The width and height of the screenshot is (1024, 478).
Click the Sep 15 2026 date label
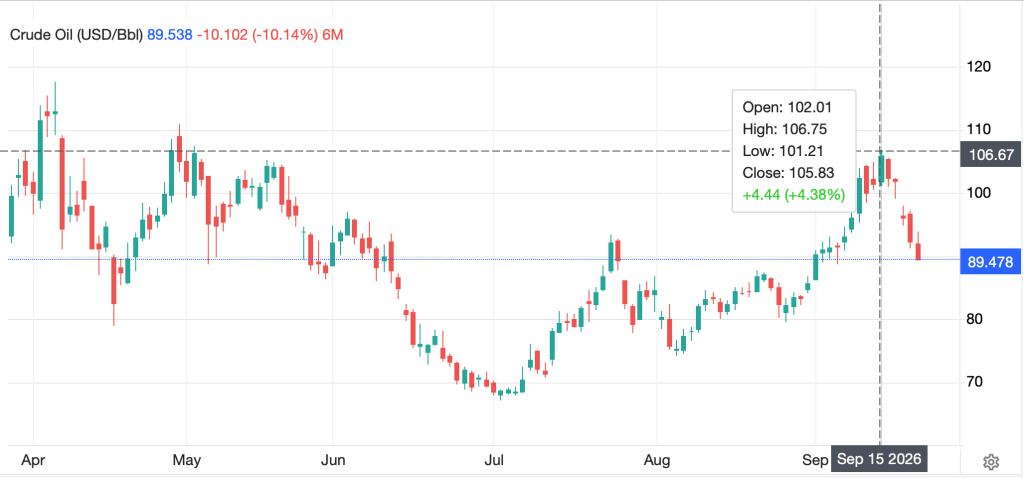879,459
